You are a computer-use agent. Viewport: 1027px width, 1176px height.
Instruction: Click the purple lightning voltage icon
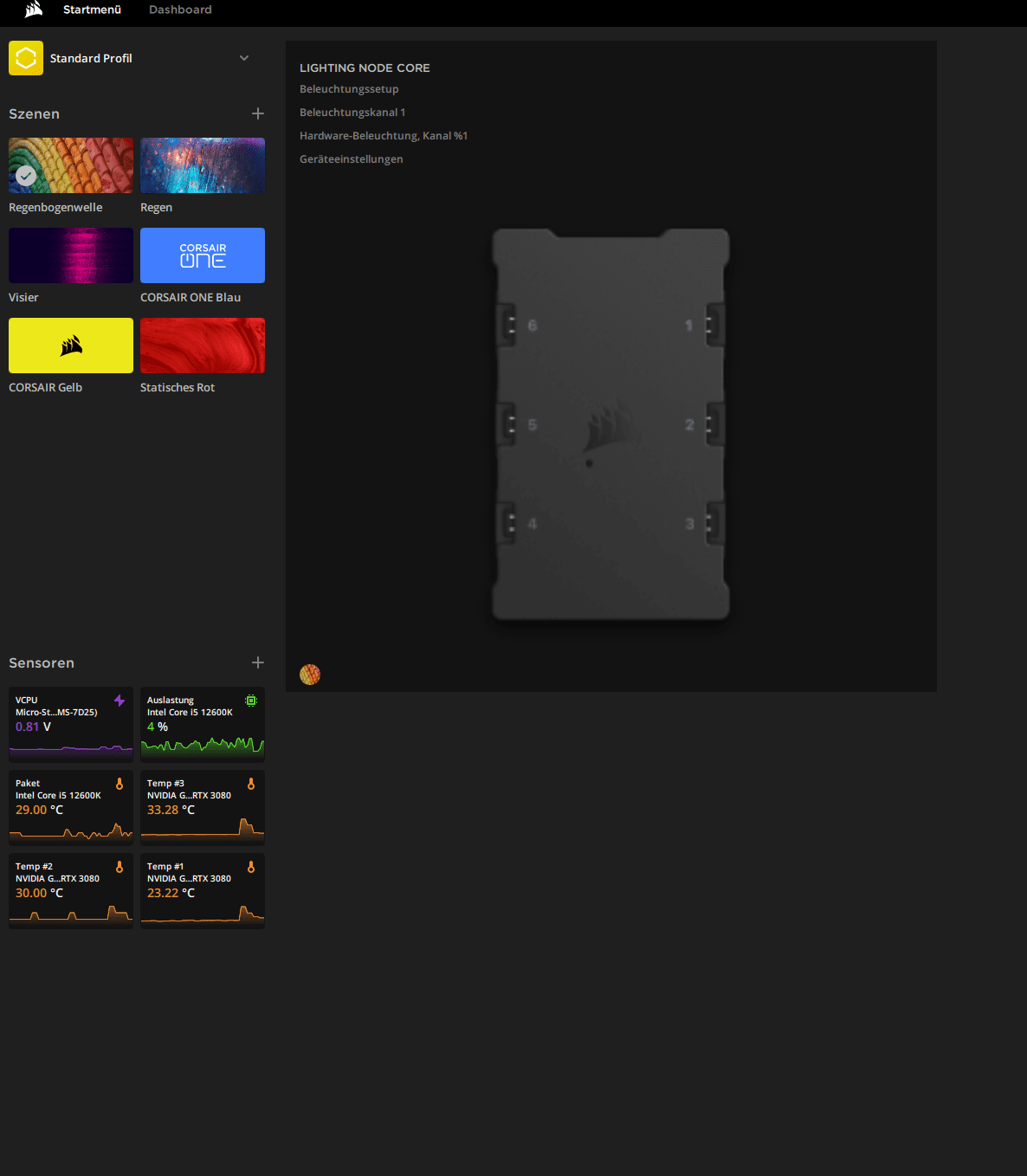tap(119, 700)
